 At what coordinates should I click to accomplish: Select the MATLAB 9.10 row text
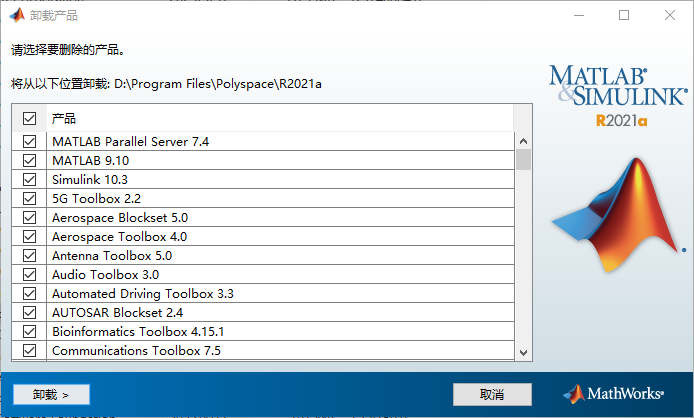(91, 160)
